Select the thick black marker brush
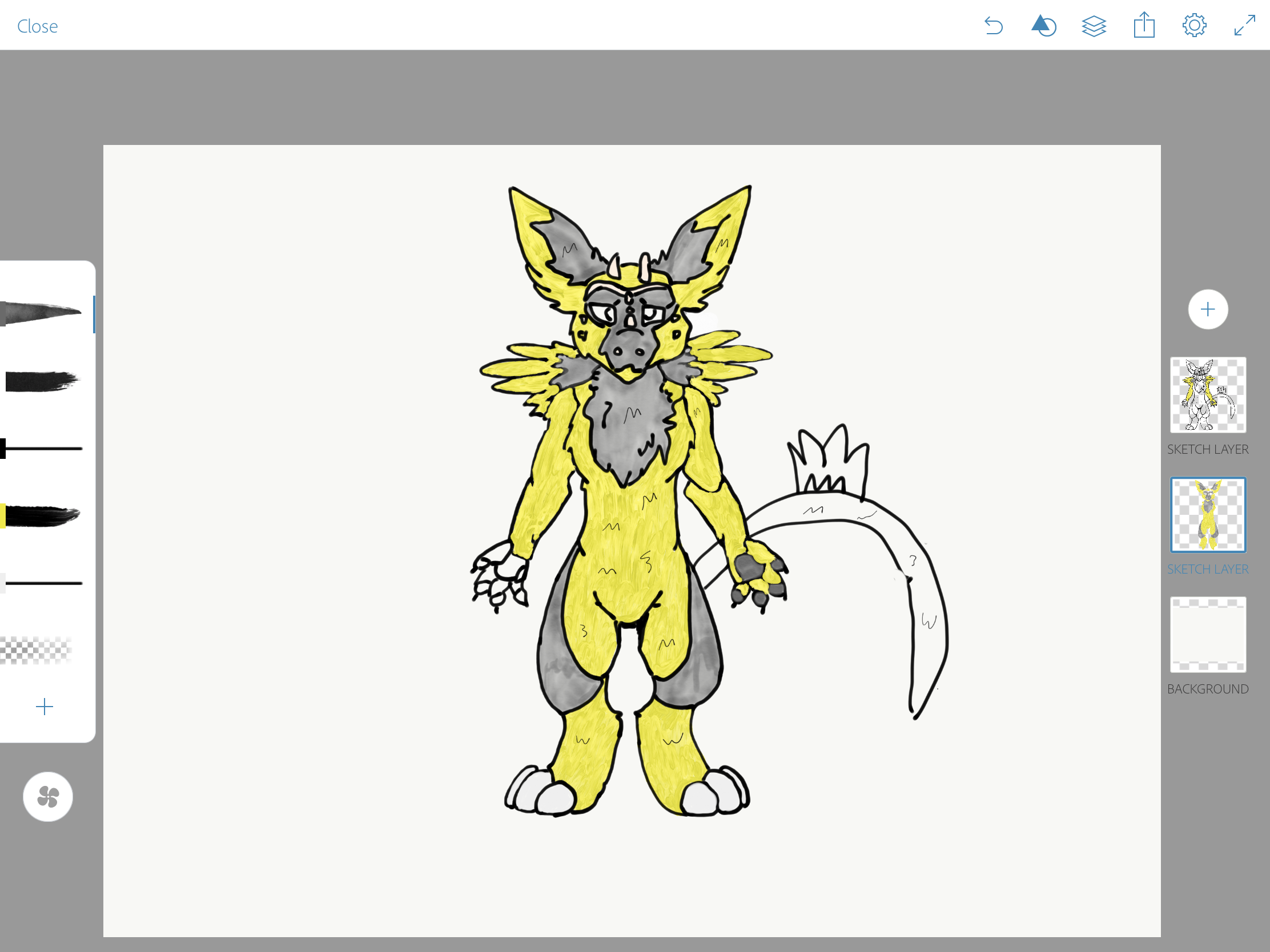 (x=41, y=381)
